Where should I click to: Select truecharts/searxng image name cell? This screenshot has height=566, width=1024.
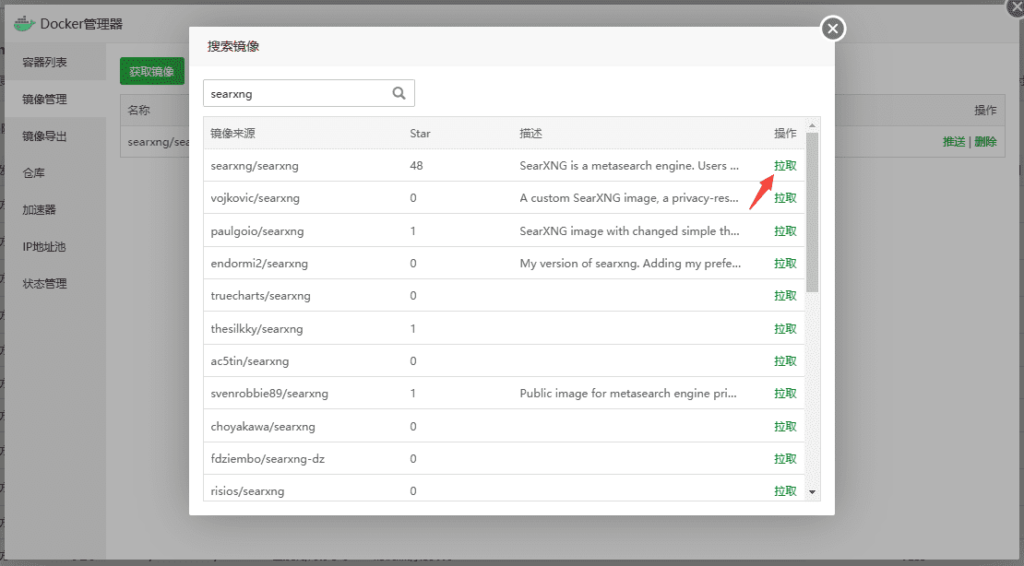pos(260,296)
